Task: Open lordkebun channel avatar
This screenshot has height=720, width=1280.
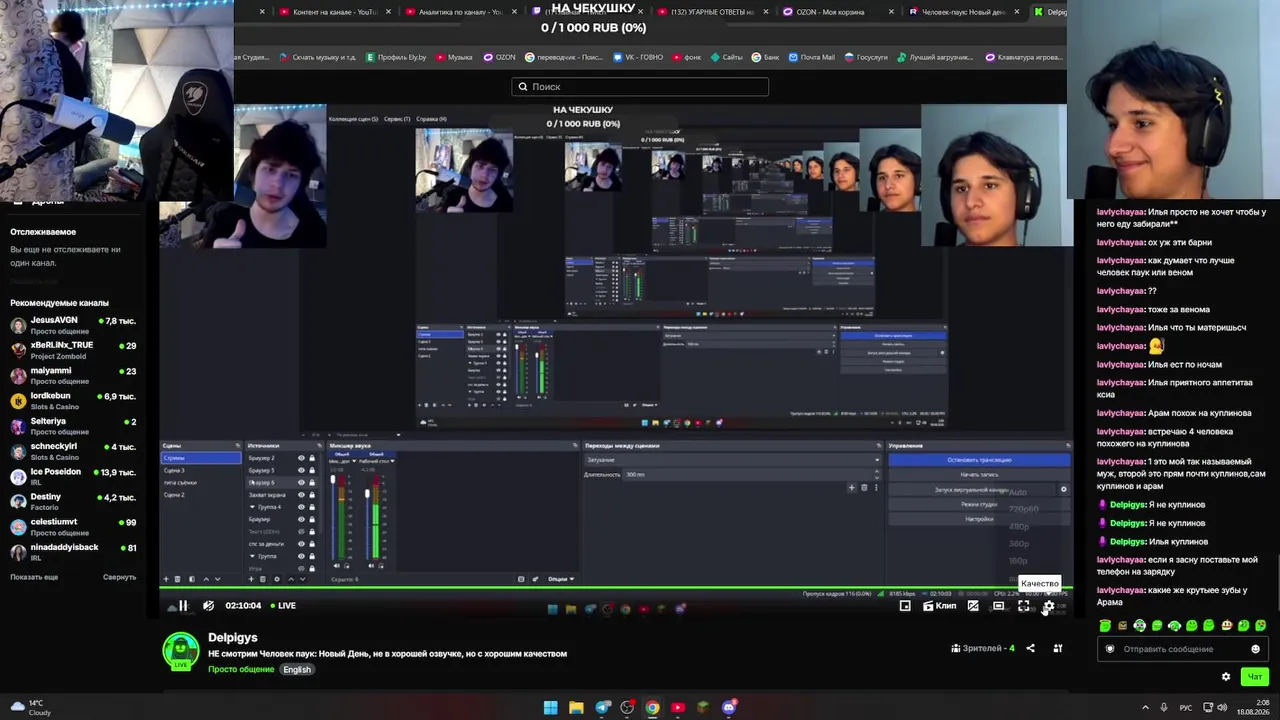Action: tap(18, 401)
